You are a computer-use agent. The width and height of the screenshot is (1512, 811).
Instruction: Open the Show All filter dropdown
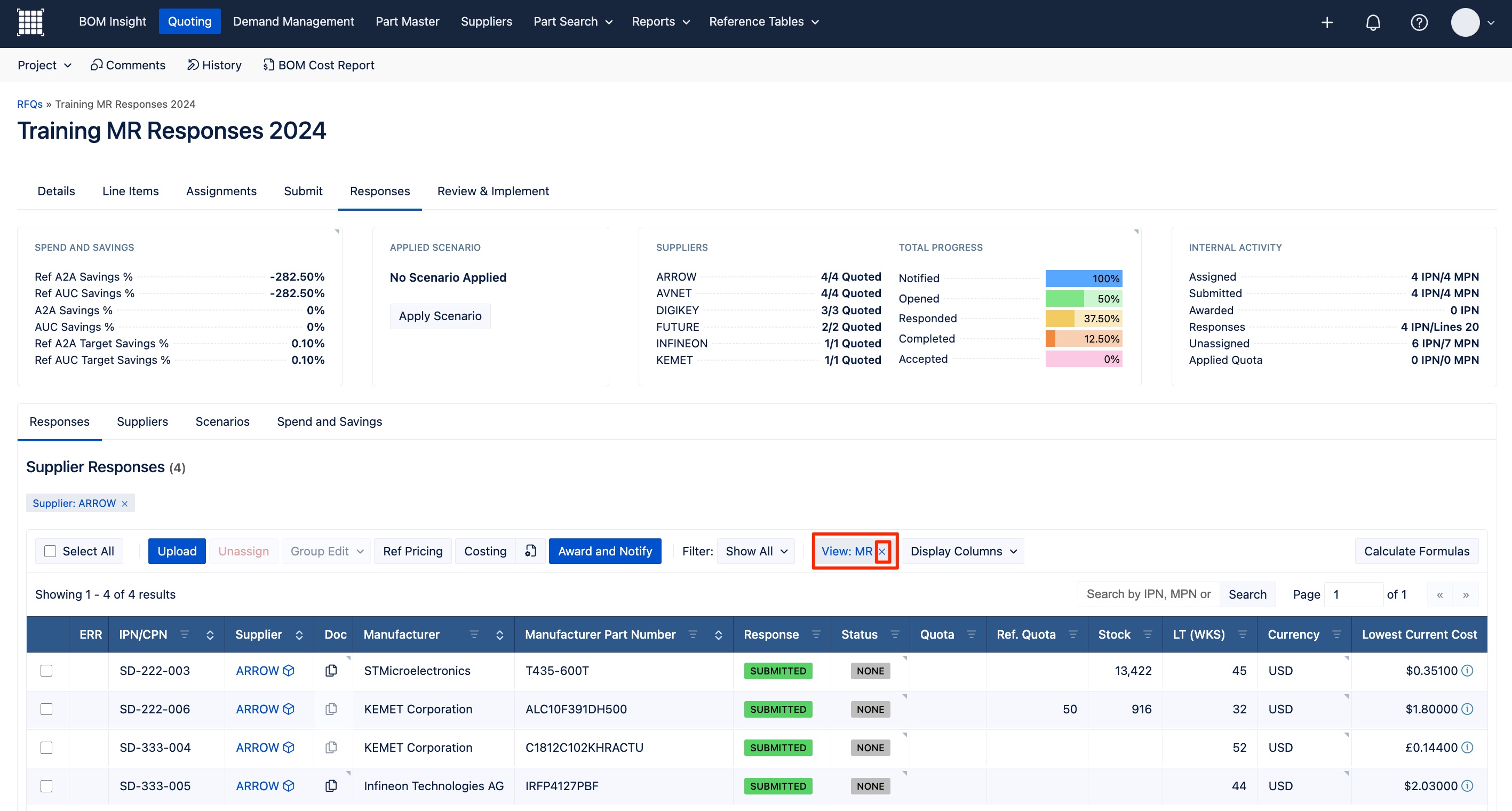[756, 551]
